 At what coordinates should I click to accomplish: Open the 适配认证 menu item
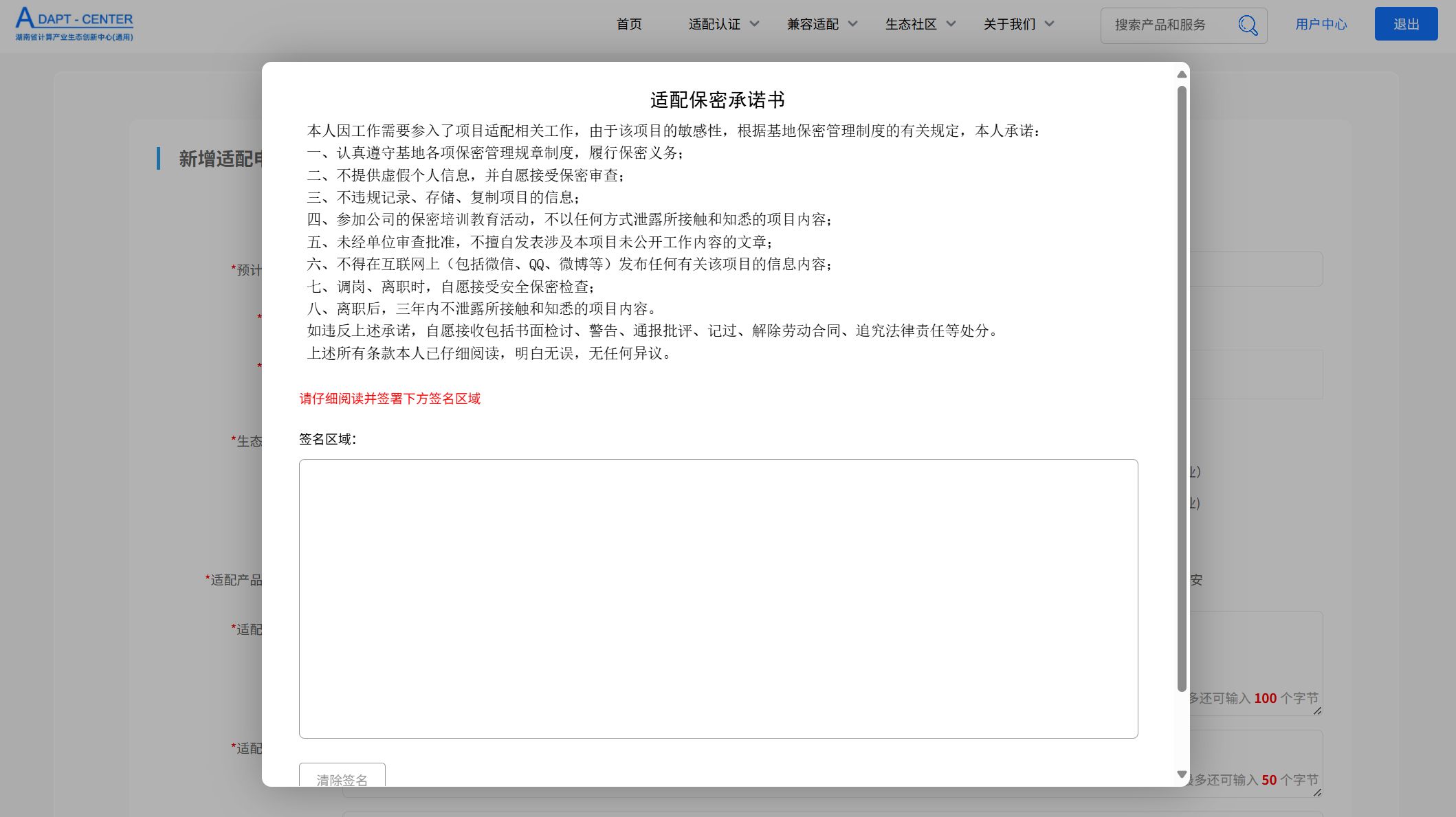pos(714,24)
